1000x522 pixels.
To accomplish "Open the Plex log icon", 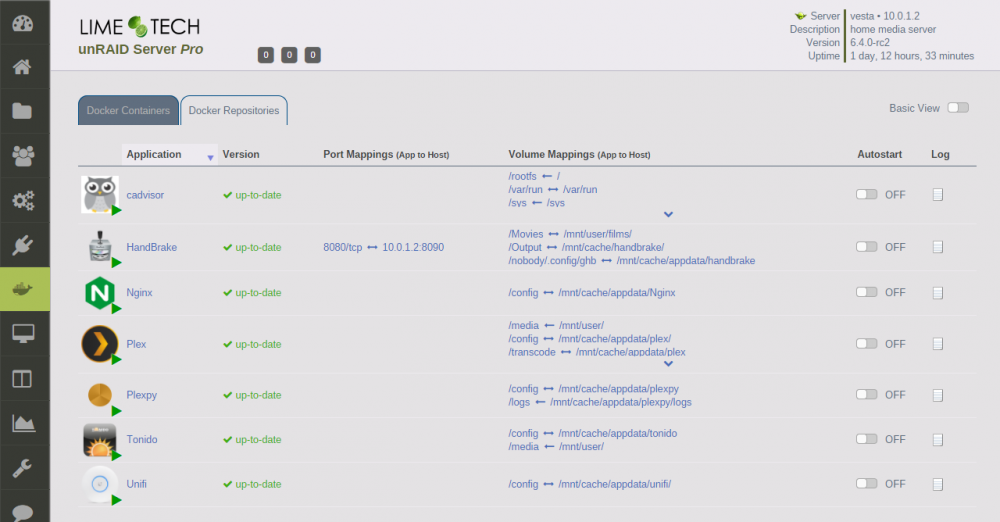I will click(938, 344).
